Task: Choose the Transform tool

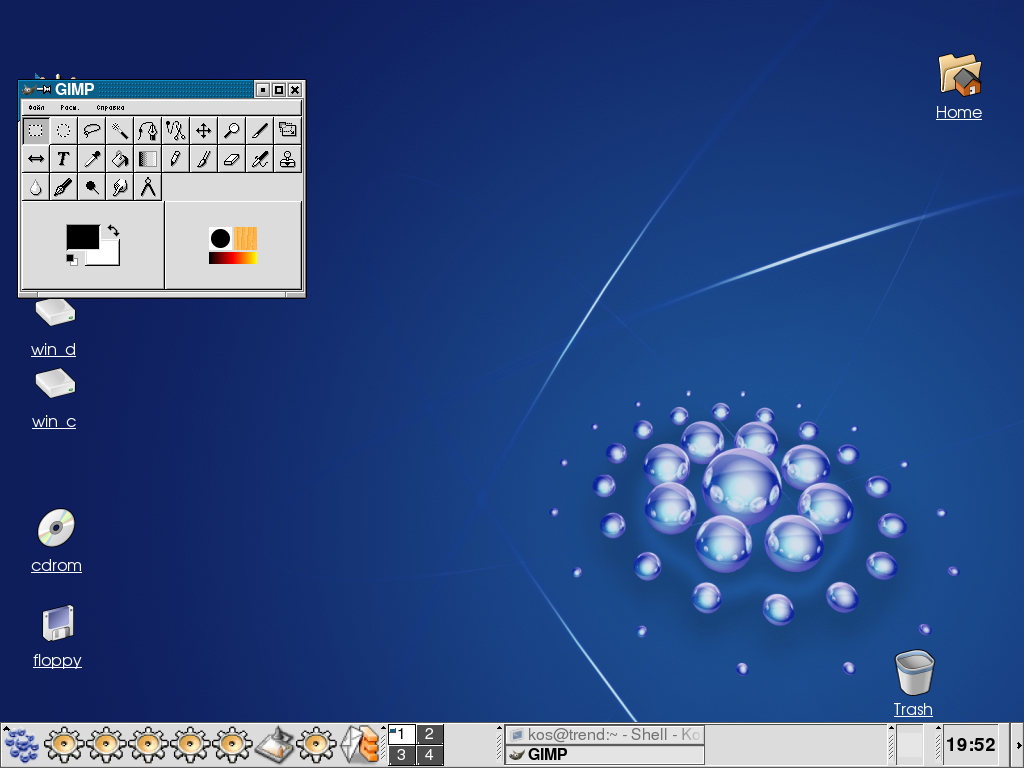Action: (288, 131)
